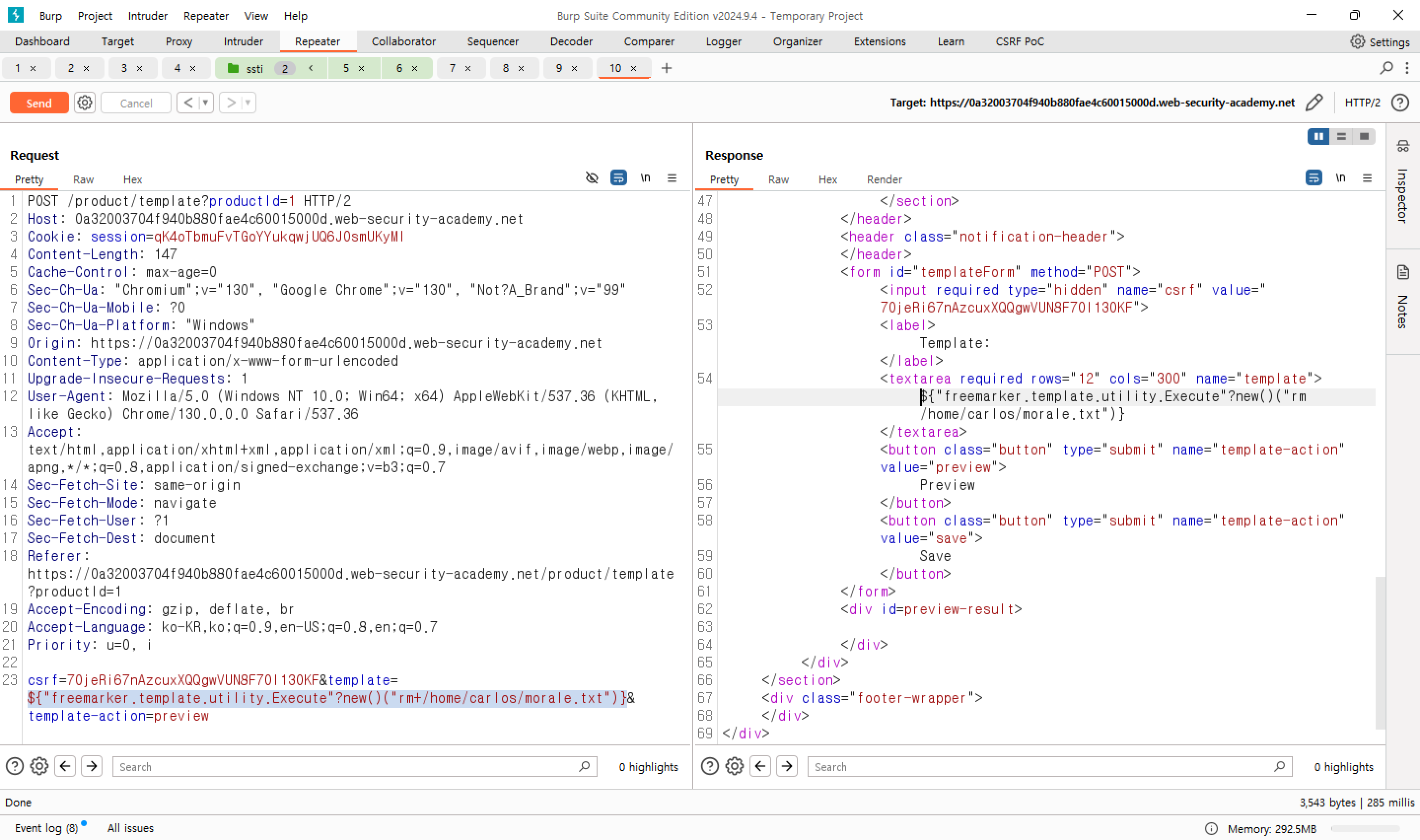This screenshot has height=840, width=1420.
Task: Jump to next Request search match
Action: tap(92, 766)
